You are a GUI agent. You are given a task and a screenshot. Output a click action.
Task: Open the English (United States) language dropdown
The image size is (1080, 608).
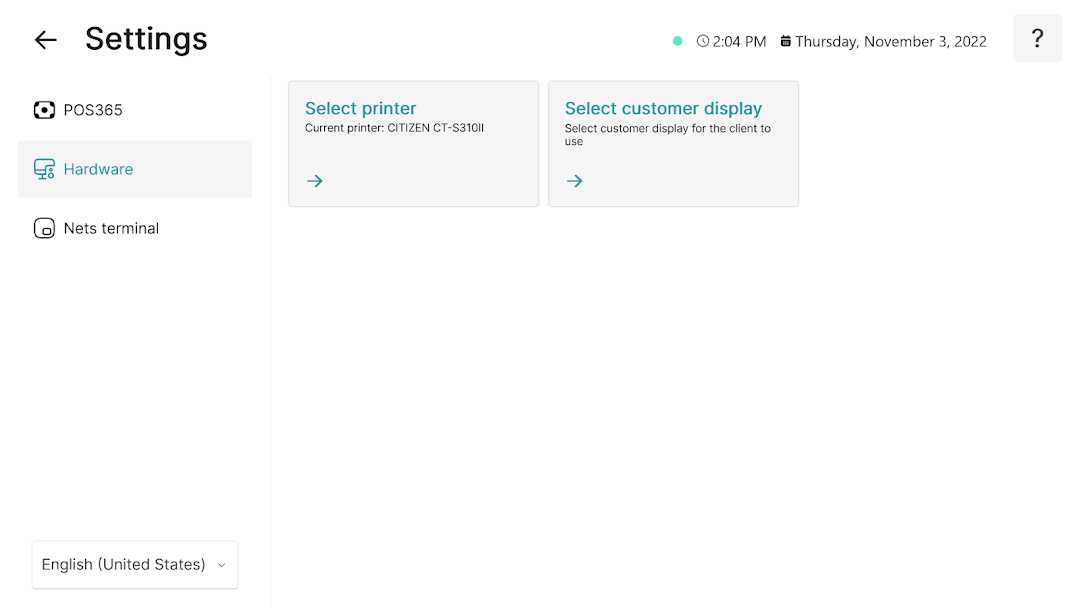[135, 565]
